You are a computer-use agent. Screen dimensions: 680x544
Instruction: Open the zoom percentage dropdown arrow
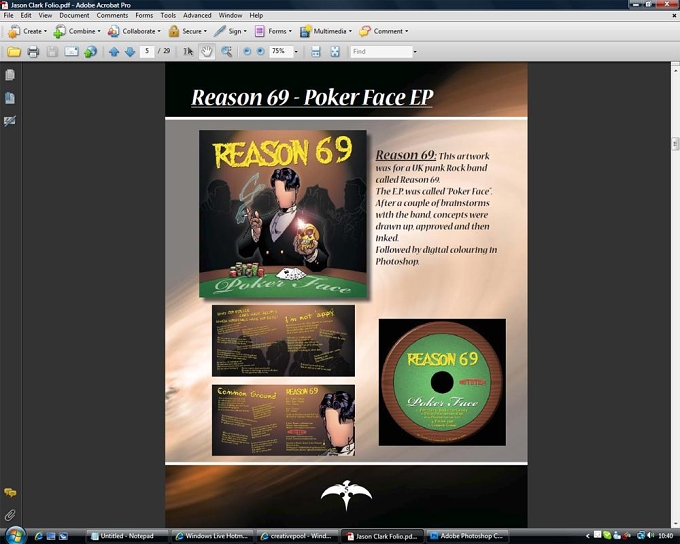click(x=296, y=52)
